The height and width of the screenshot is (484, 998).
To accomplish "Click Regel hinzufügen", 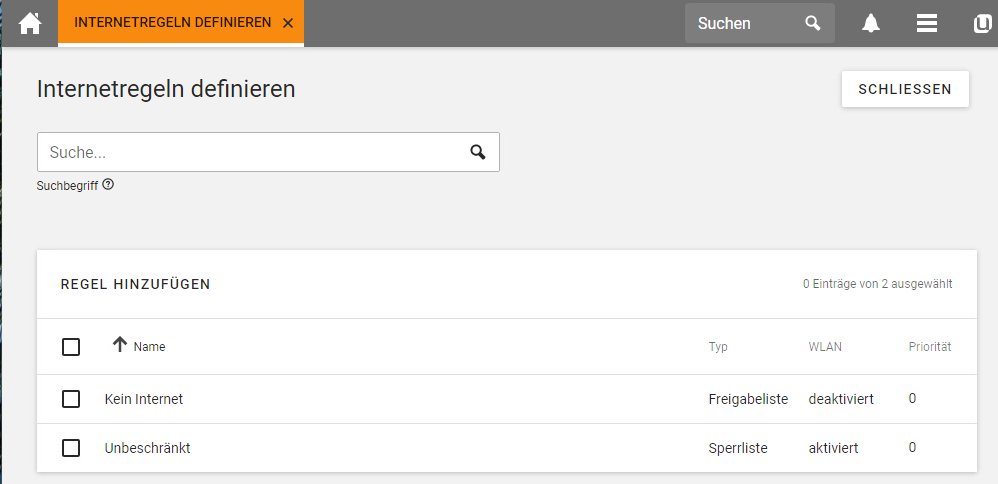I will coord(136,284).
